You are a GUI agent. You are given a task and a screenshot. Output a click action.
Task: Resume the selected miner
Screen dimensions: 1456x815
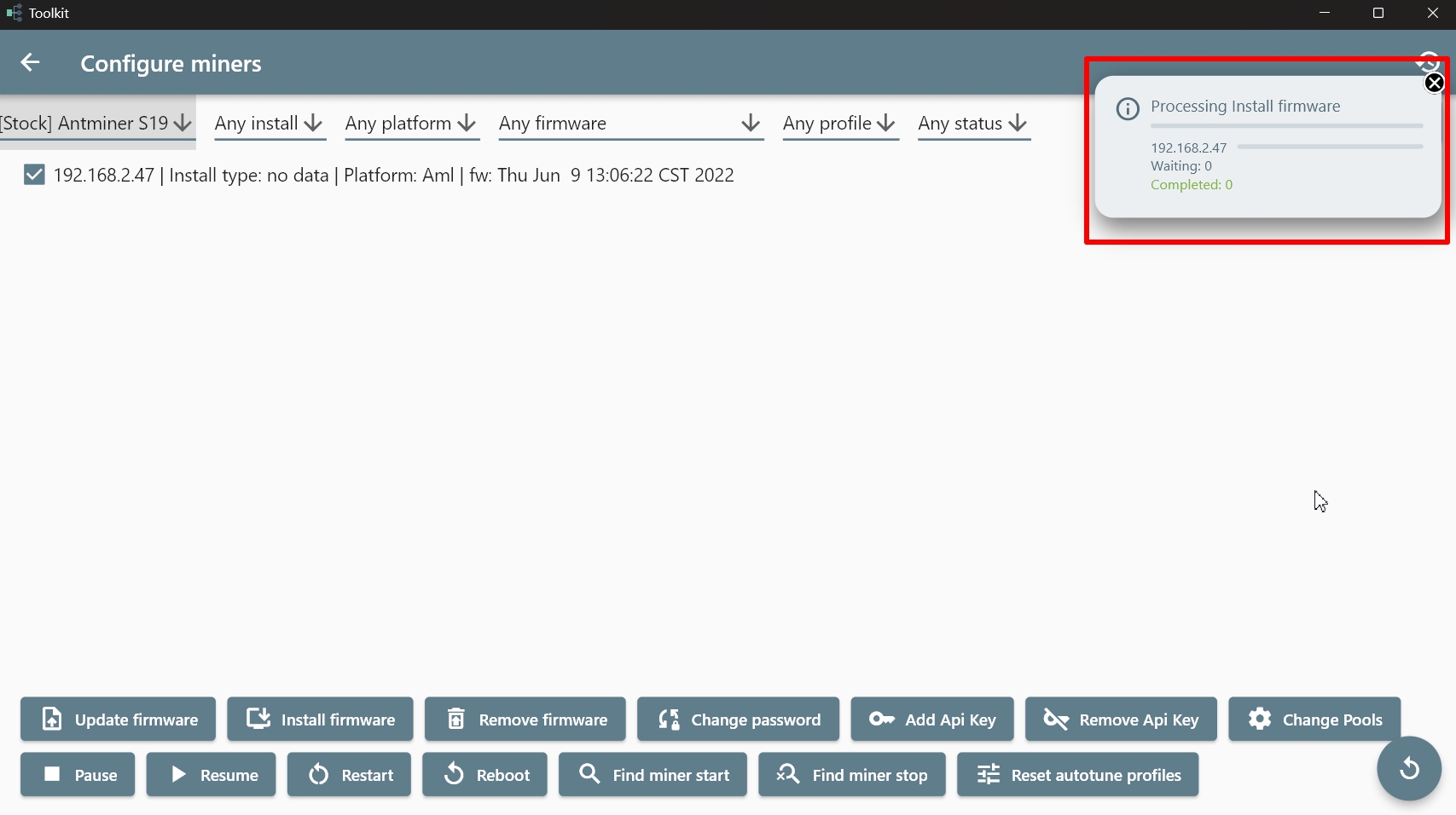coord(211,774)
